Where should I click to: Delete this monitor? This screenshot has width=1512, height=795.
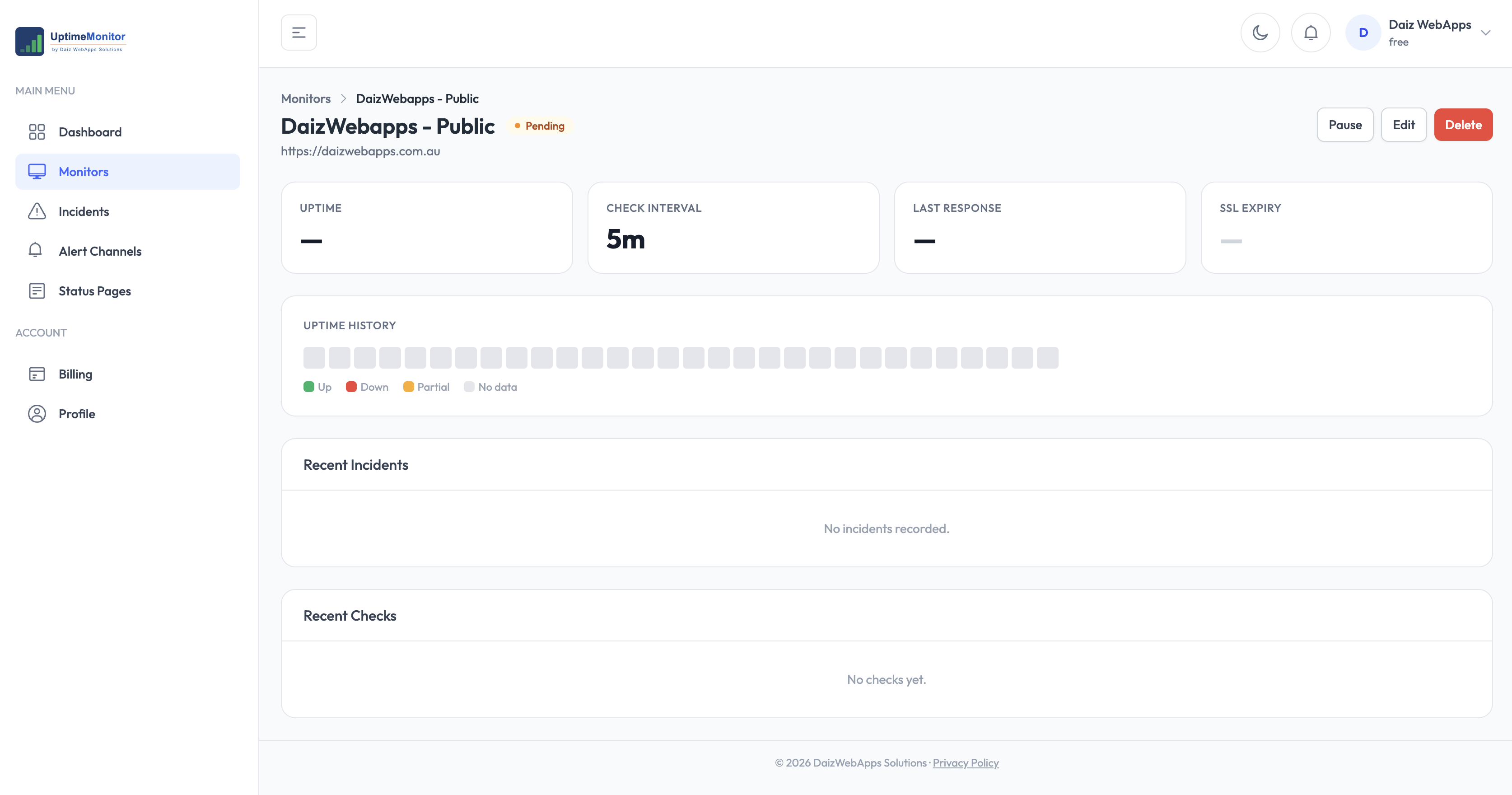click(x=1463, y=125)
